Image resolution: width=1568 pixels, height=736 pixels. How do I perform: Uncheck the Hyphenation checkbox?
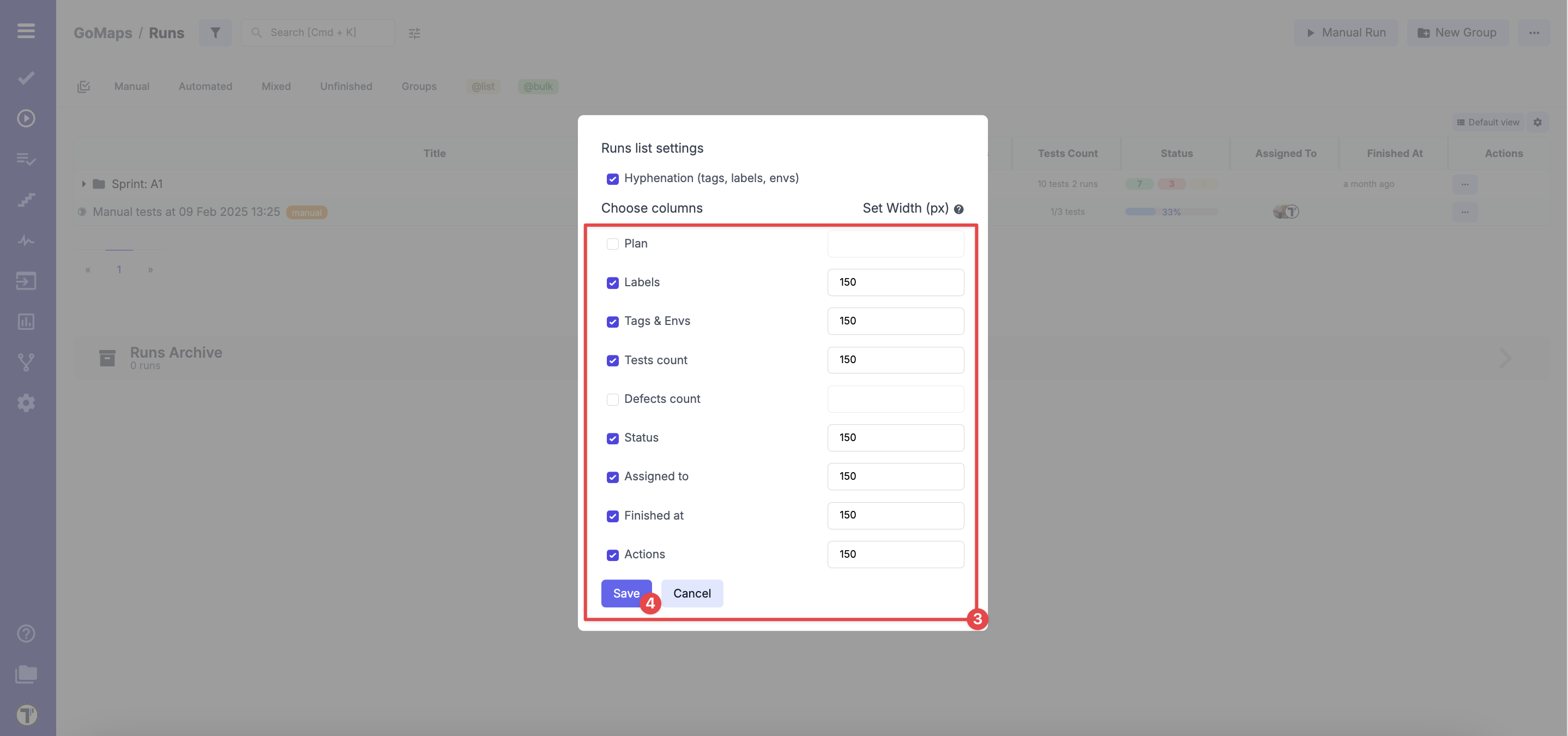612,178
